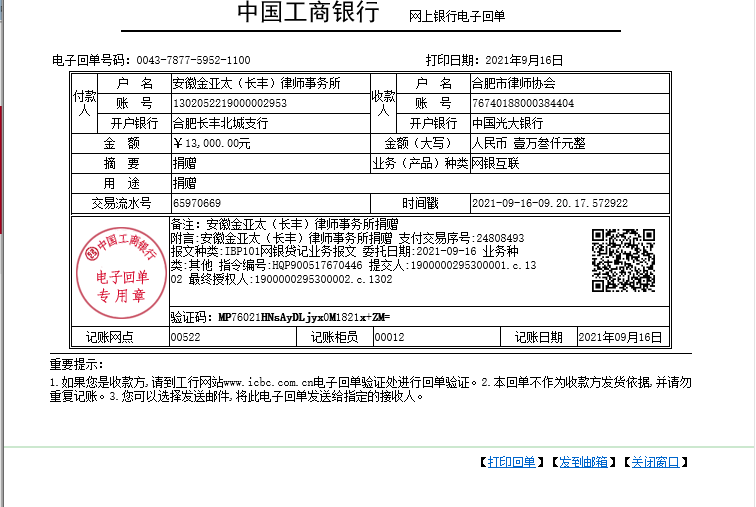Click transaction serial number 65970669
The image size is (756, 507).
(197, 203)
